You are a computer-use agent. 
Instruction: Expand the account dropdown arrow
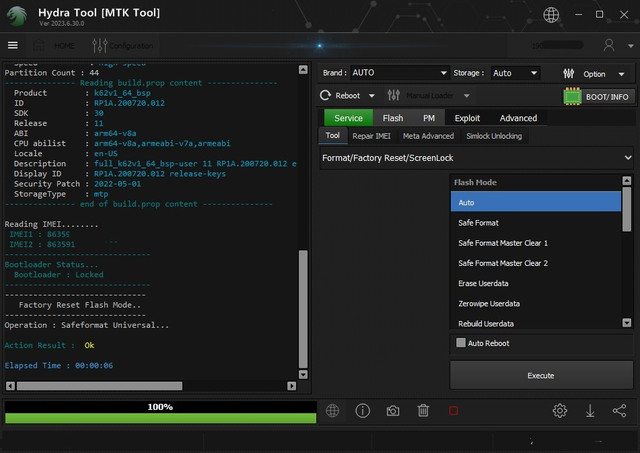tap(631, 46)
